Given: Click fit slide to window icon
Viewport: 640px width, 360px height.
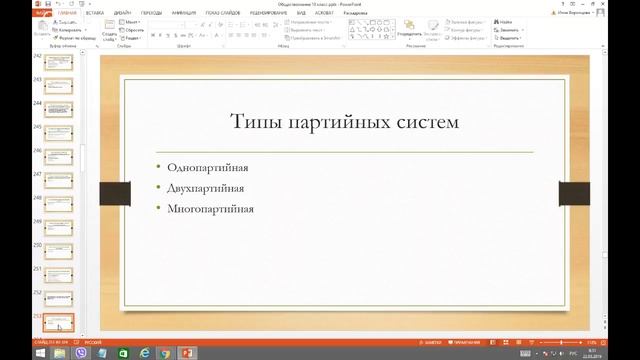Looking at the screenshot, I should point(603,342).
